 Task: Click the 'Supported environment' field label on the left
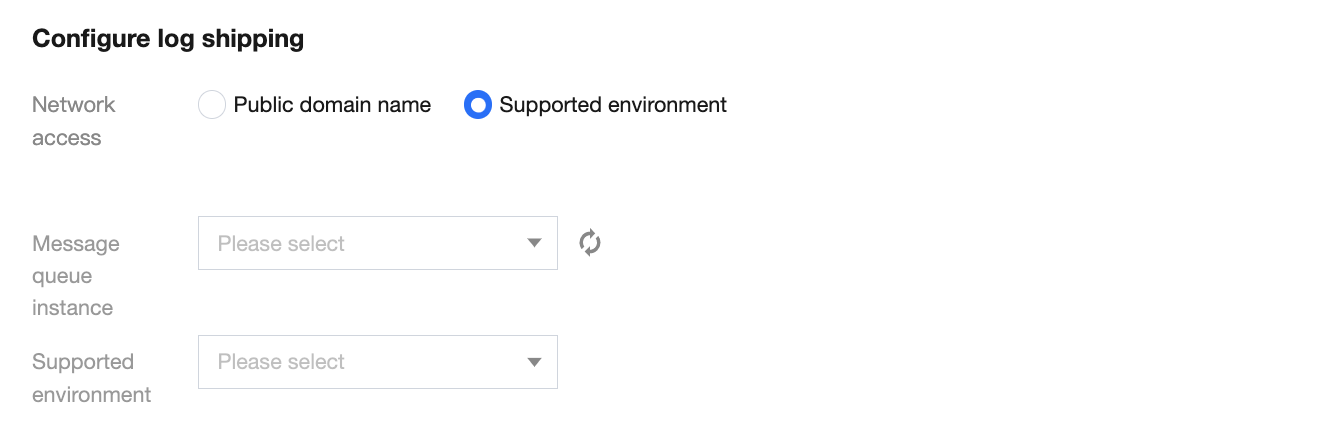click(91, 378)
